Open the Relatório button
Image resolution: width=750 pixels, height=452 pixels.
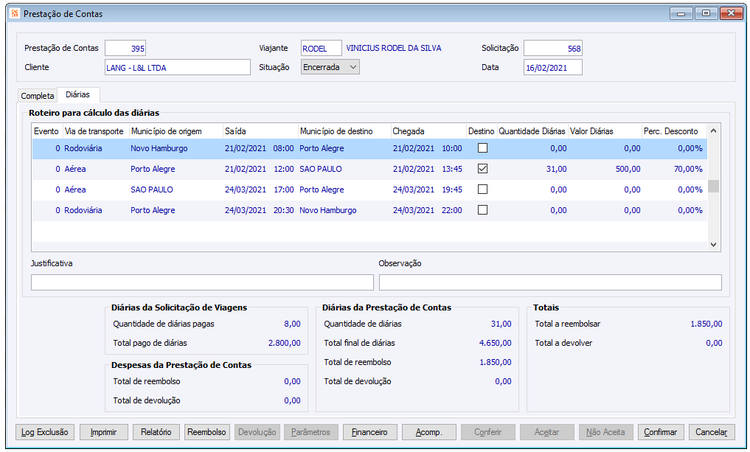(x=156, y=432)
